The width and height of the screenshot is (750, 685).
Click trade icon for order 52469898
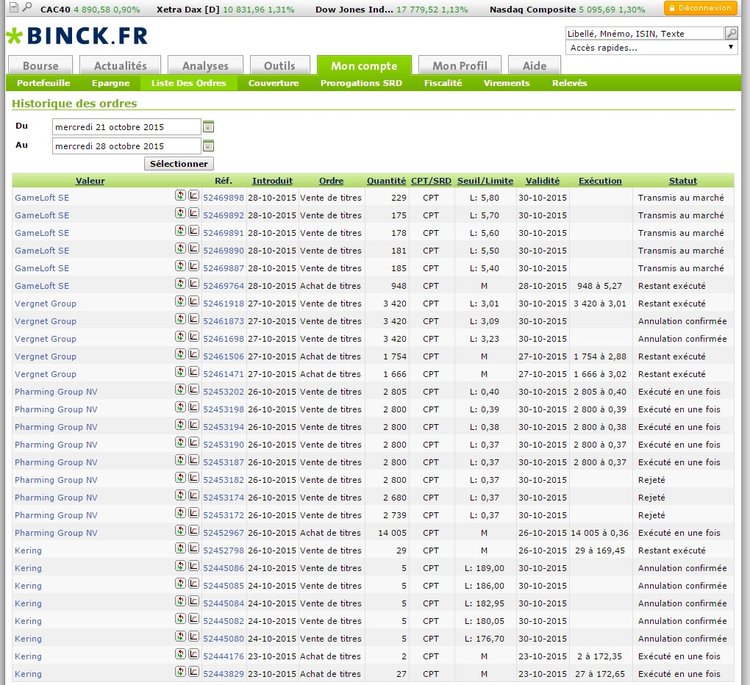click(180, 197)
